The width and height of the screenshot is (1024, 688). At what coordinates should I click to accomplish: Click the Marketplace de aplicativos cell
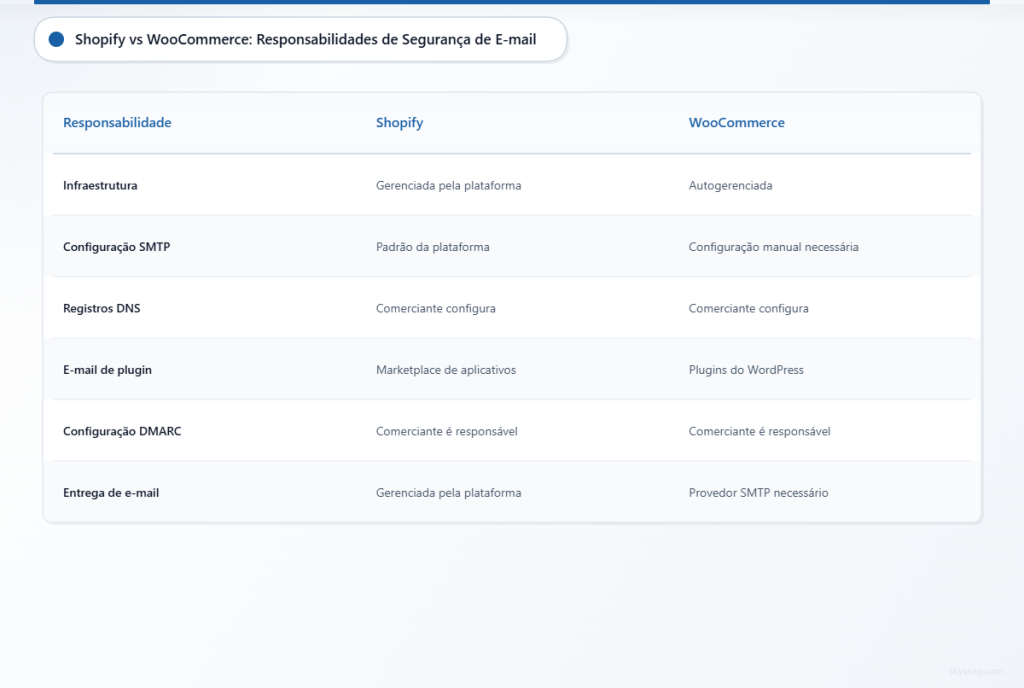point(446,369)
